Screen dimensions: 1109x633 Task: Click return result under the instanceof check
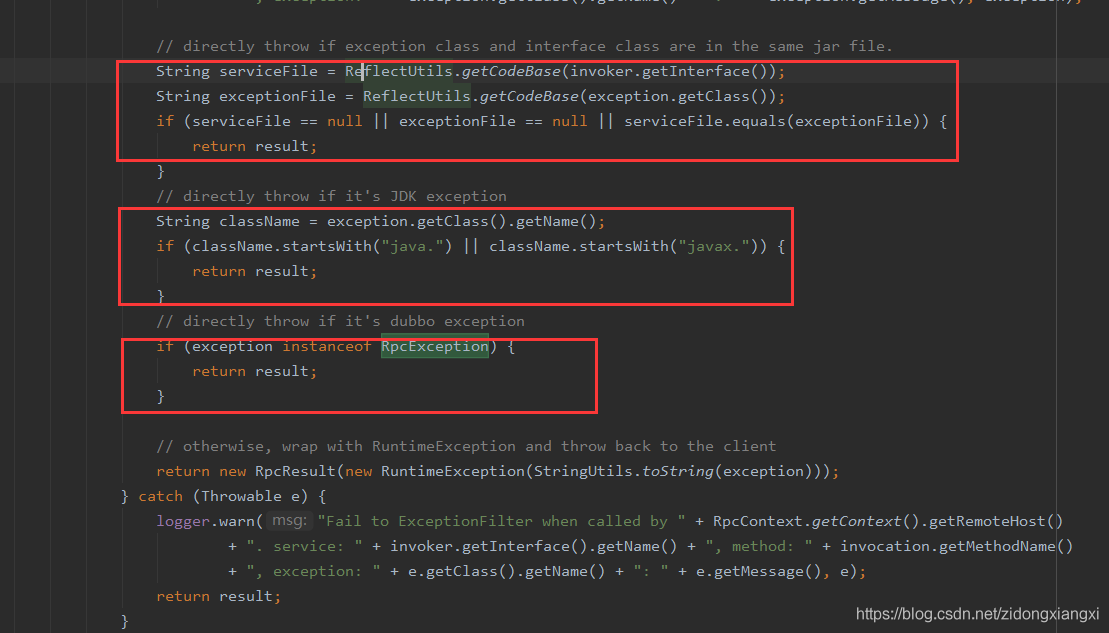coord(255,371)
